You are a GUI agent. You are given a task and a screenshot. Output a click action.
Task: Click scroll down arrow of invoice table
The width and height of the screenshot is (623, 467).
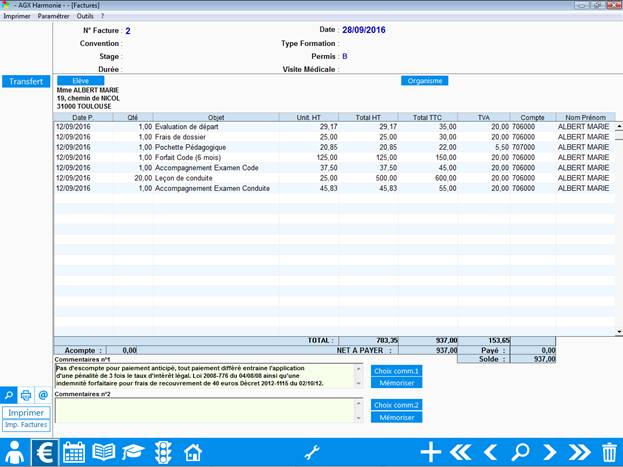point(619,331)
